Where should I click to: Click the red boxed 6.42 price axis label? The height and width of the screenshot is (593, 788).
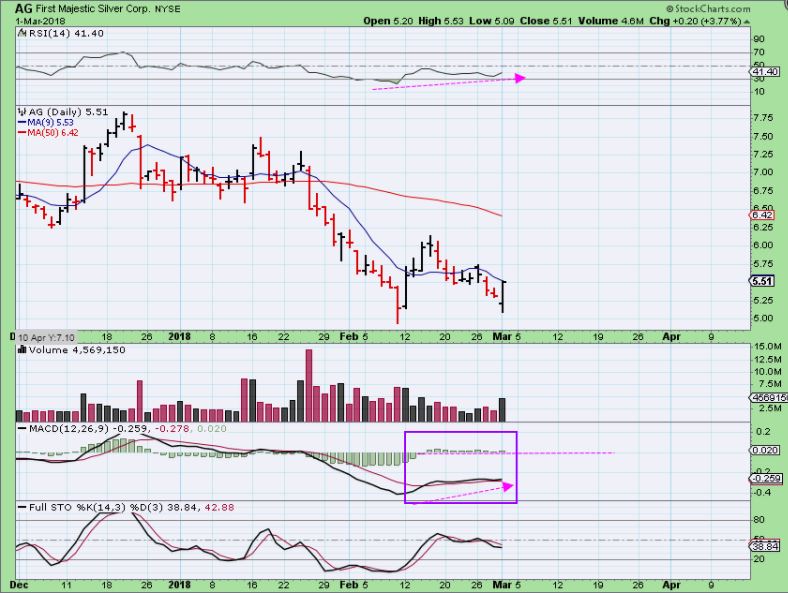coord(762,215)
